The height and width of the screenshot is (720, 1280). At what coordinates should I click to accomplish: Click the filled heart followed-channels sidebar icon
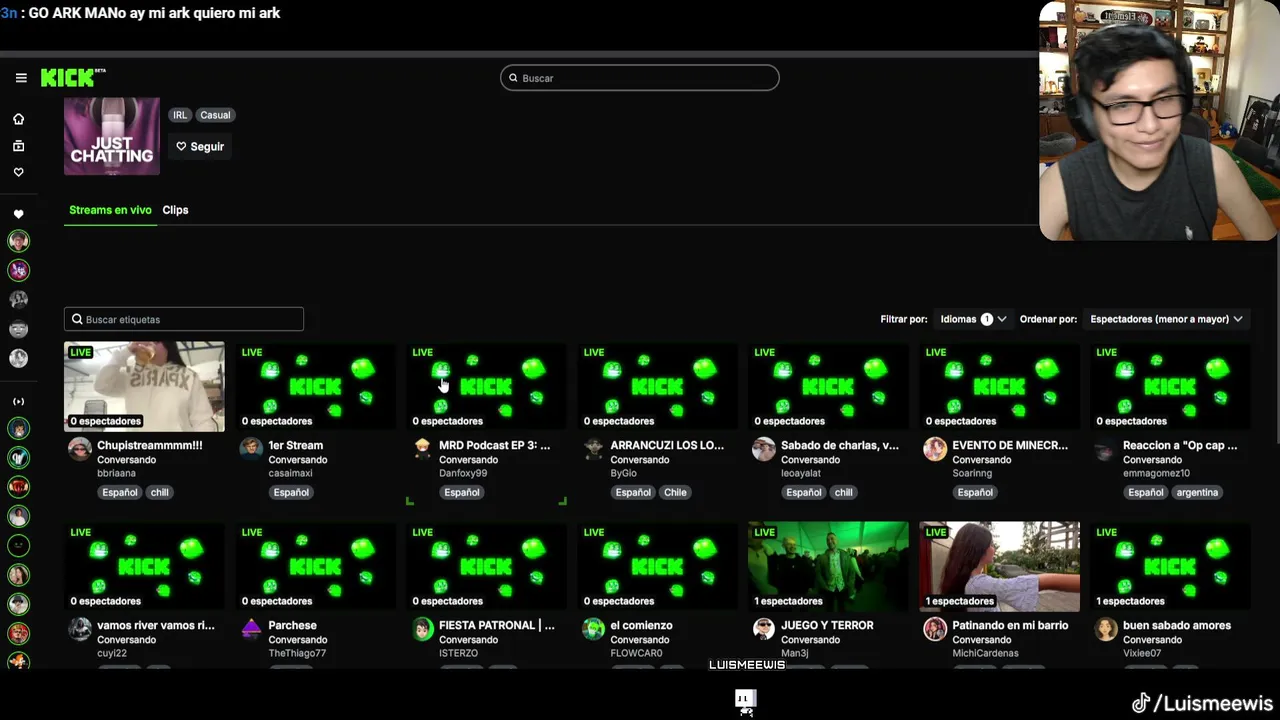pos(18,214)
